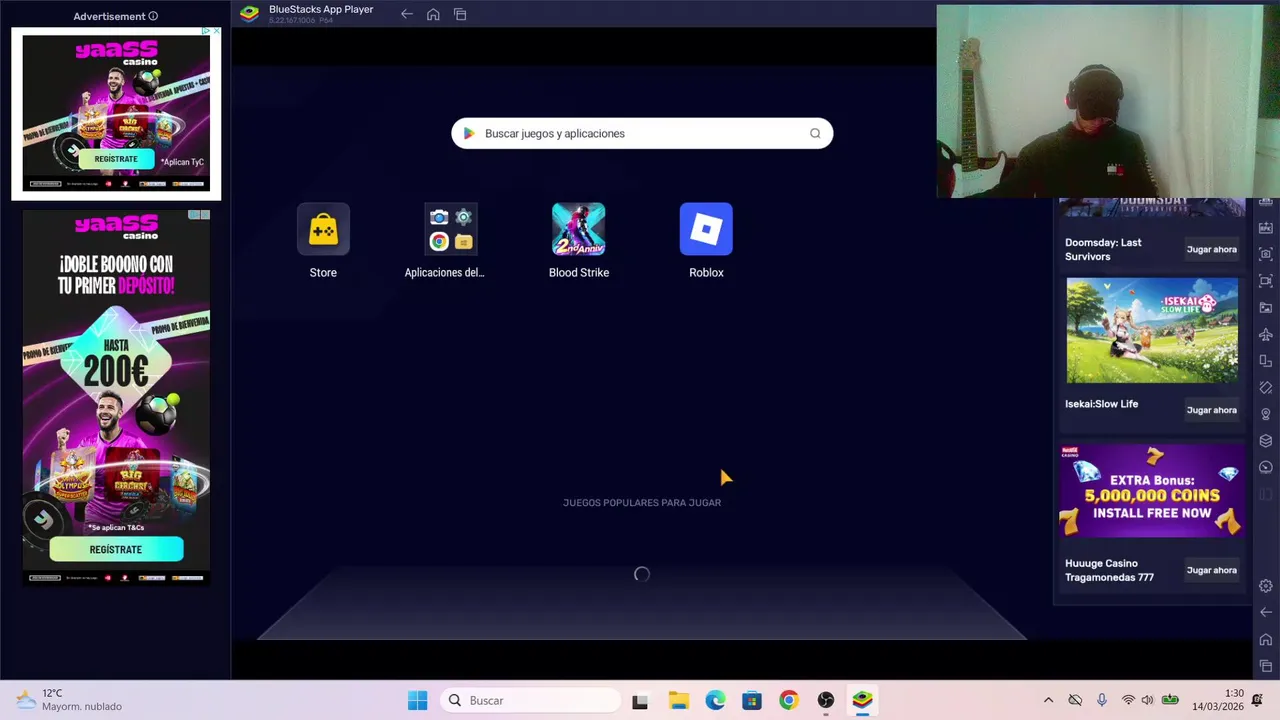
Task: Open notifications bell in the tray
Action: pos(1258,700)
